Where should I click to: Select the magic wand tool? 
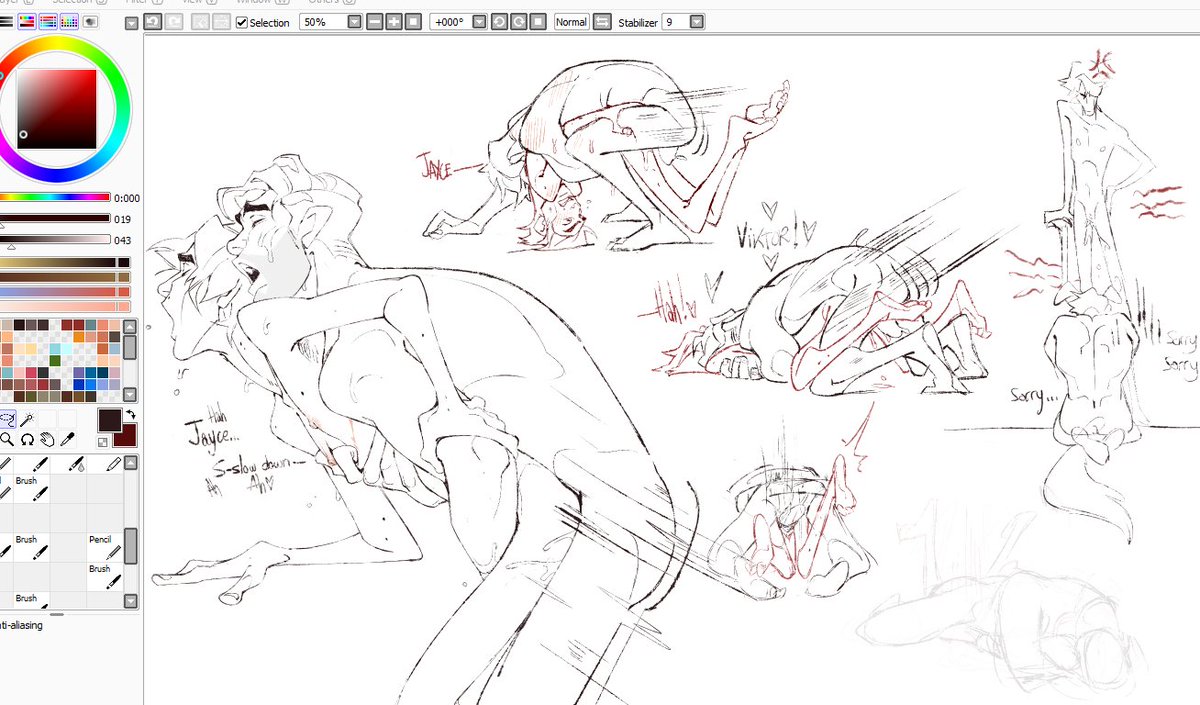pyautogui.click(x=28, y=420)
